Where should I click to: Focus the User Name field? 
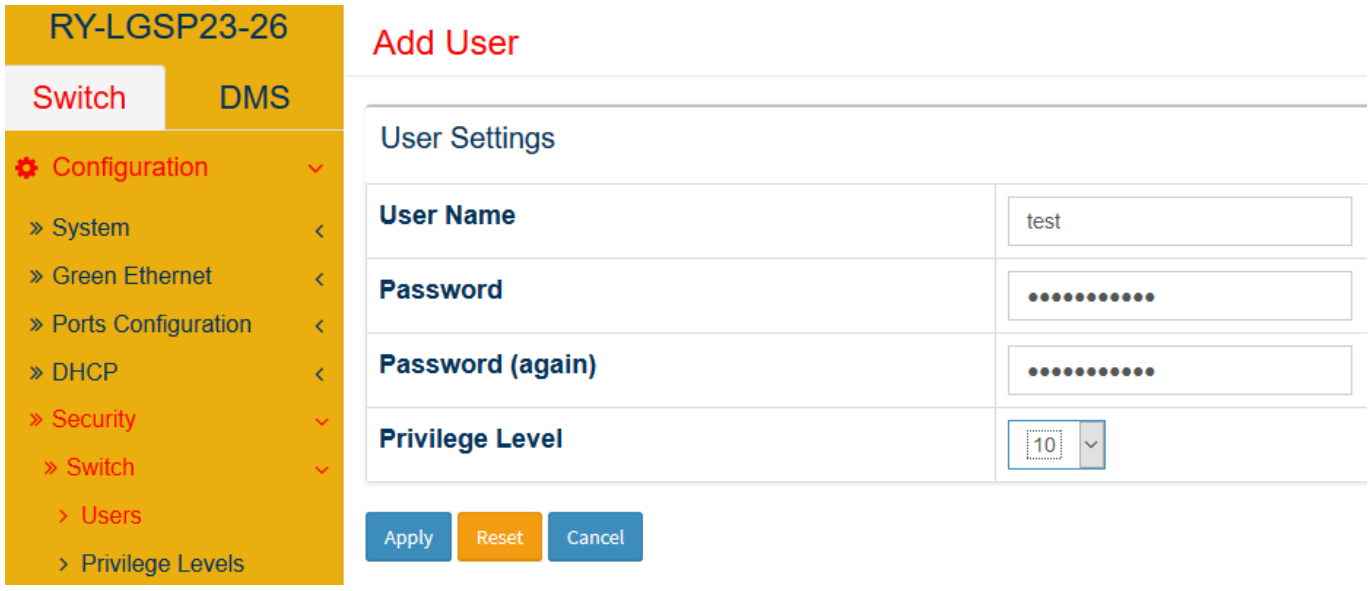1180,221
